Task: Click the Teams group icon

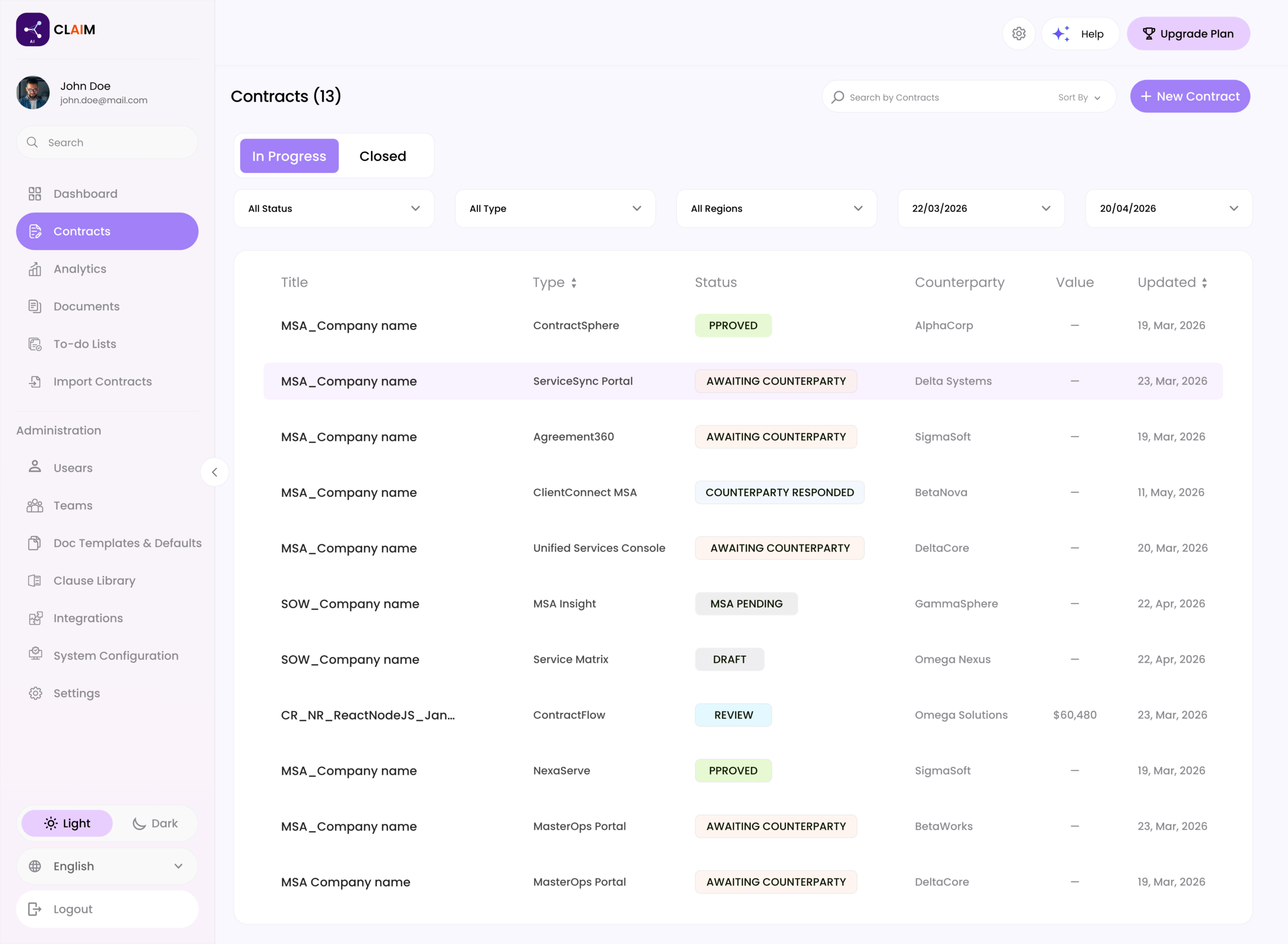Action: pos(35,505)
